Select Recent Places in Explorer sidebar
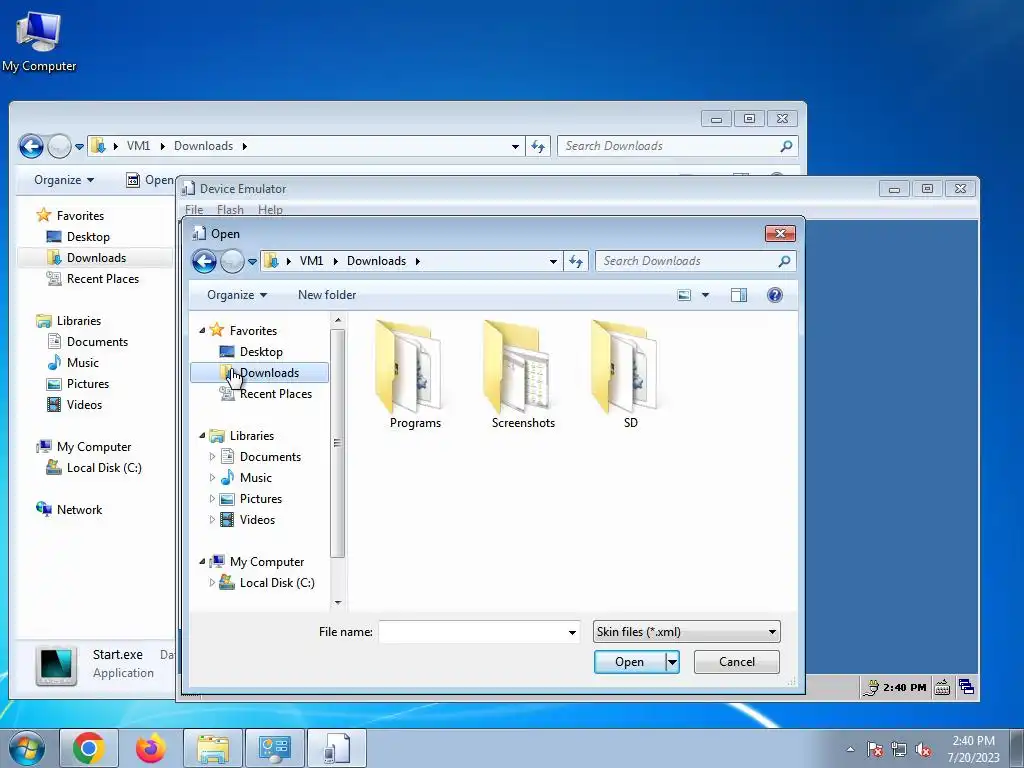1024x768 pixels. click(93, 279)
